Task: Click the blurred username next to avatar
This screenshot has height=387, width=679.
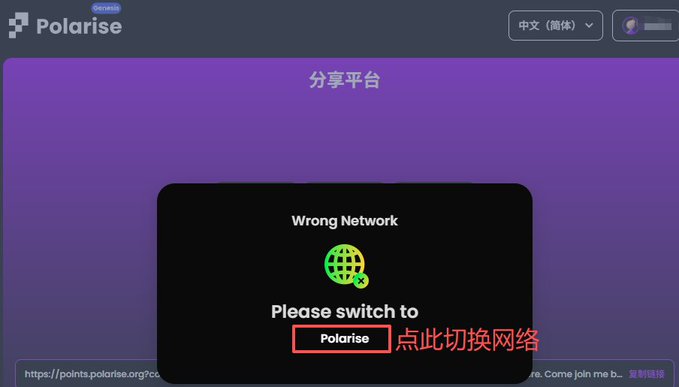Action: pos(657,26)
